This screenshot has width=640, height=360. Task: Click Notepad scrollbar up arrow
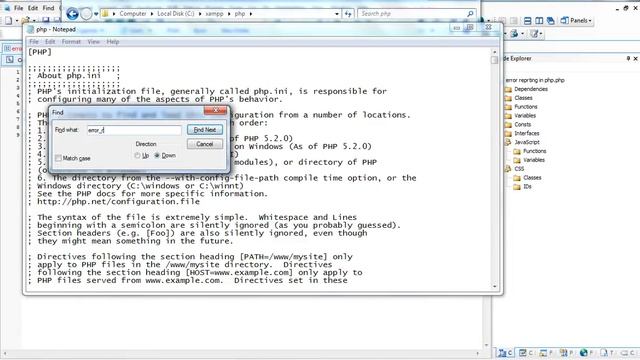tap(495, 52)
